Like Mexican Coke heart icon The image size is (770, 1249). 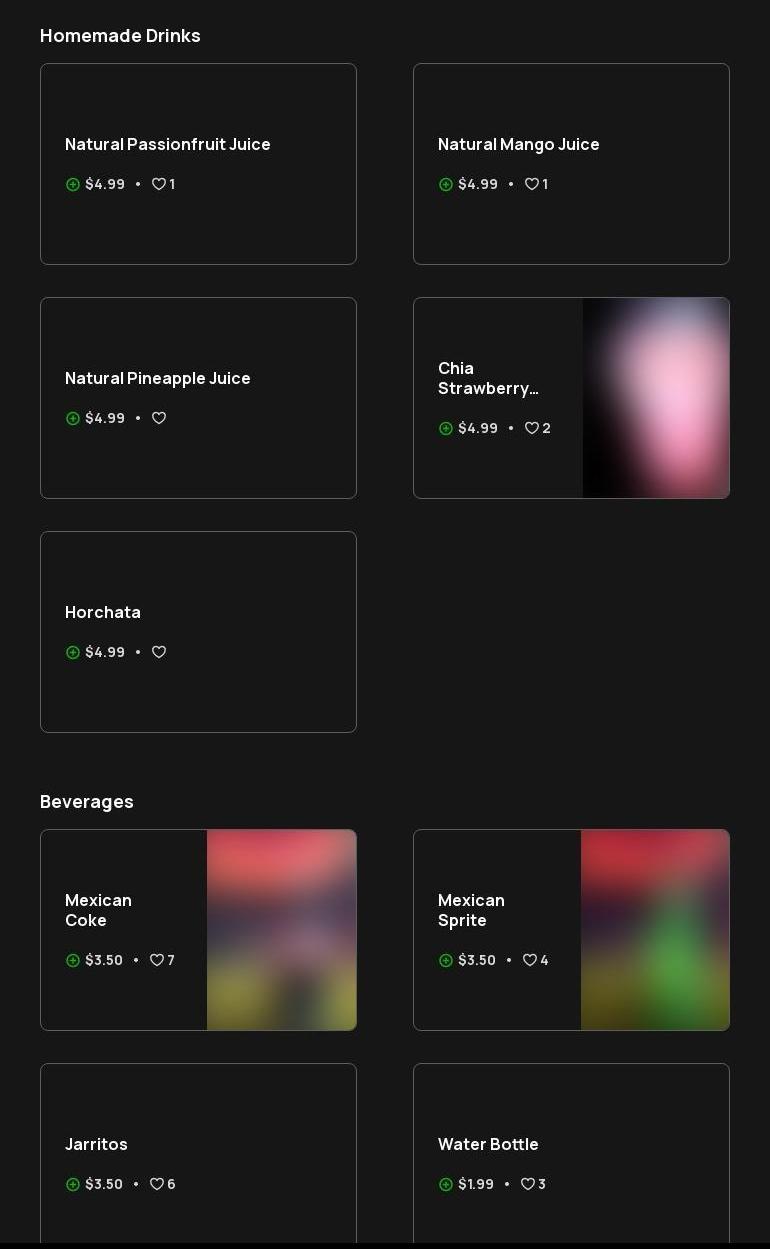[x=156, y=960]
